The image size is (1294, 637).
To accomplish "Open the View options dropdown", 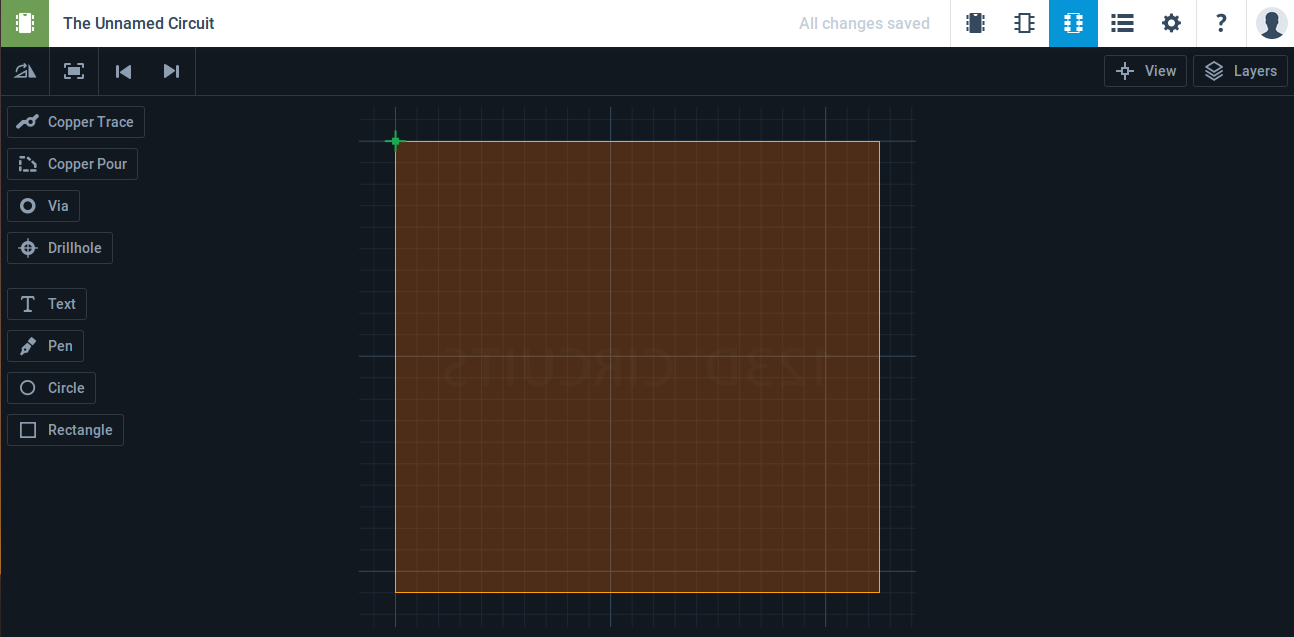I will tap(1145, 71).
